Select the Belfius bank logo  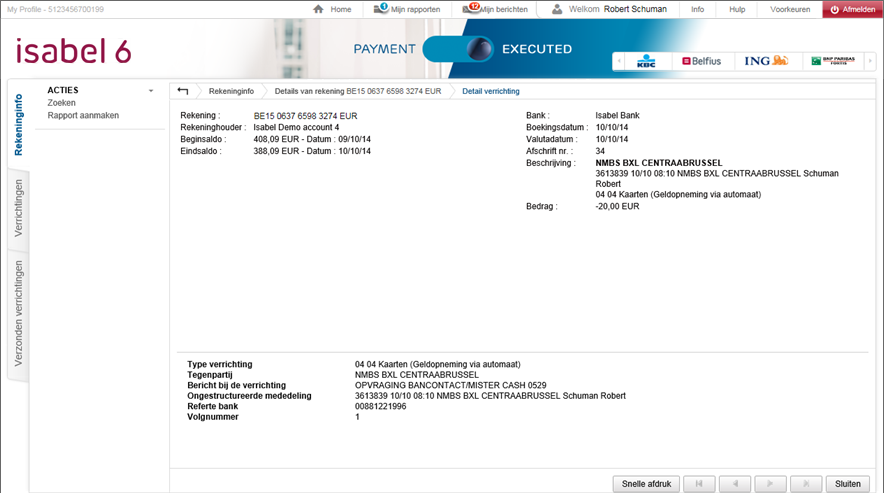701,61
